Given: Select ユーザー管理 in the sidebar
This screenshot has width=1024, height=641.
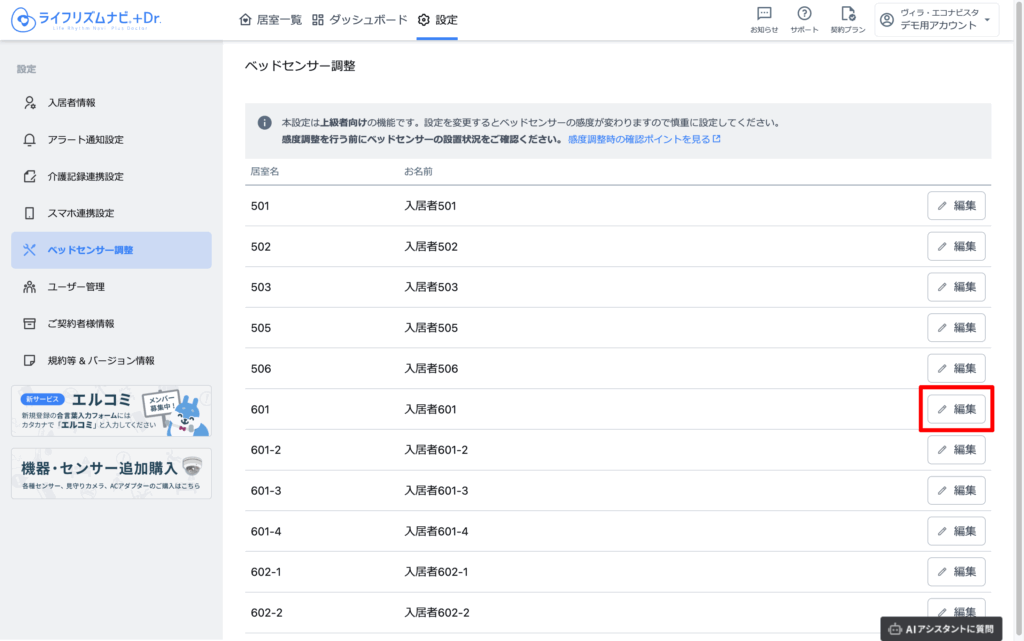Looking at the screenshot, I should [76, 287].
